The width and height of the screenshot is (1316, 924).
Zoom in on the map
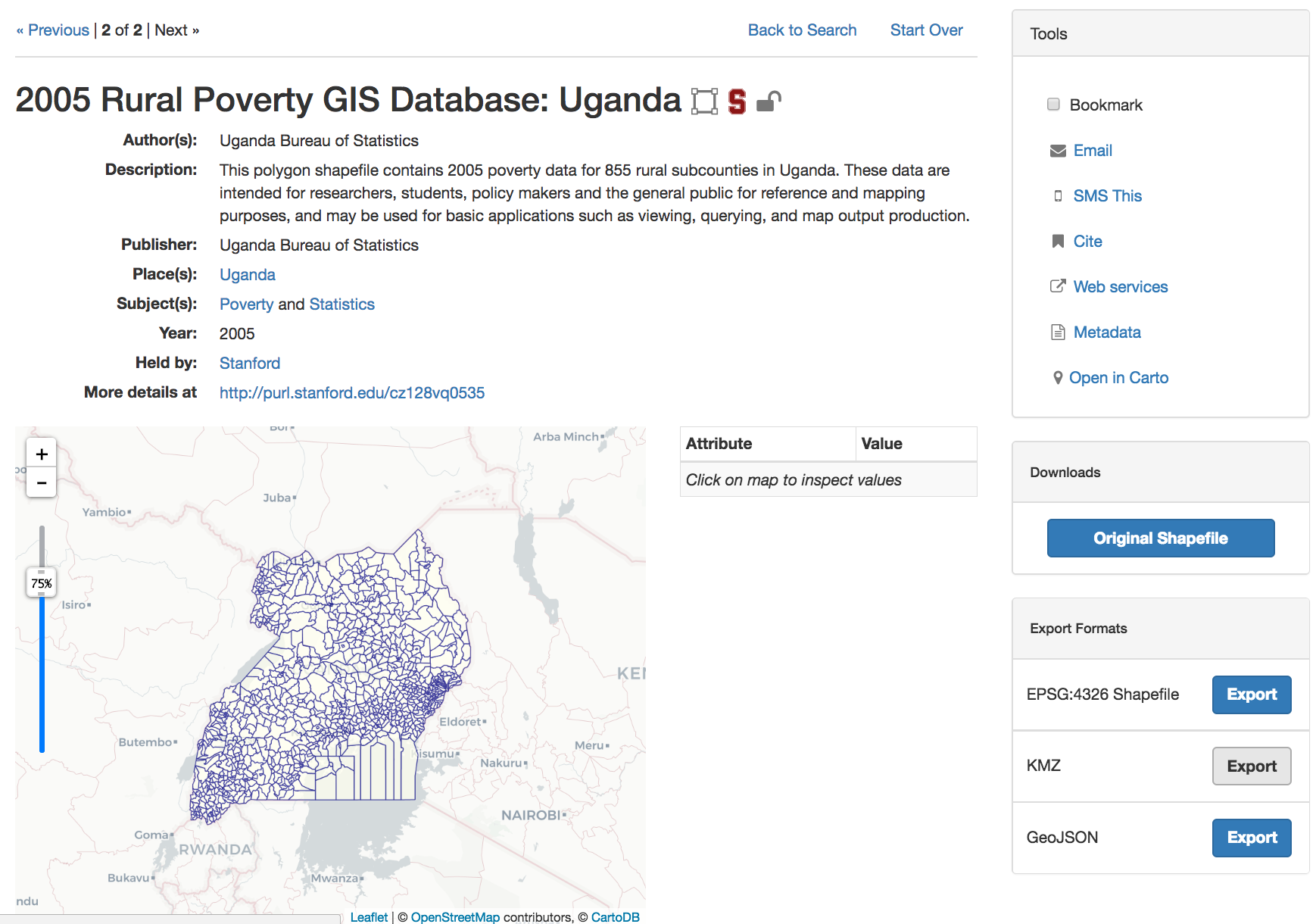click(42, 454)
